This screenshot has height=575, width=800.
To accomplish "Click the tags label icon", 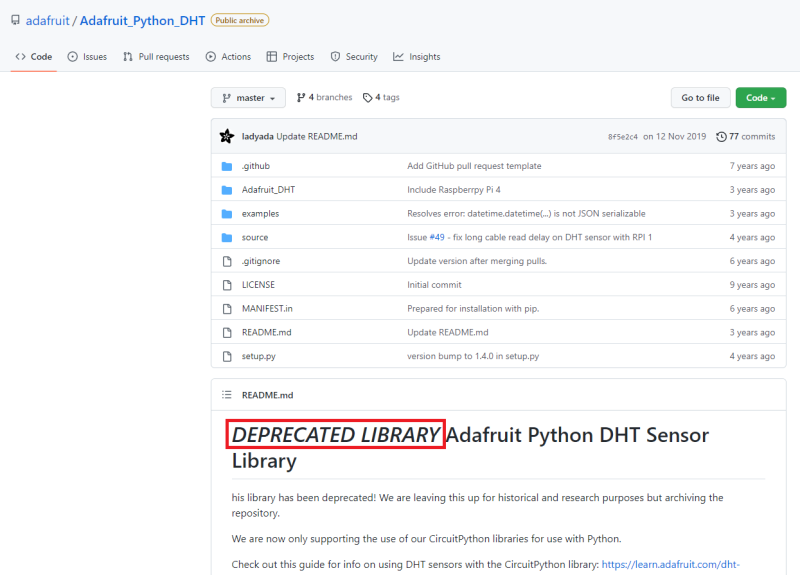I will [x=368, y=98].
